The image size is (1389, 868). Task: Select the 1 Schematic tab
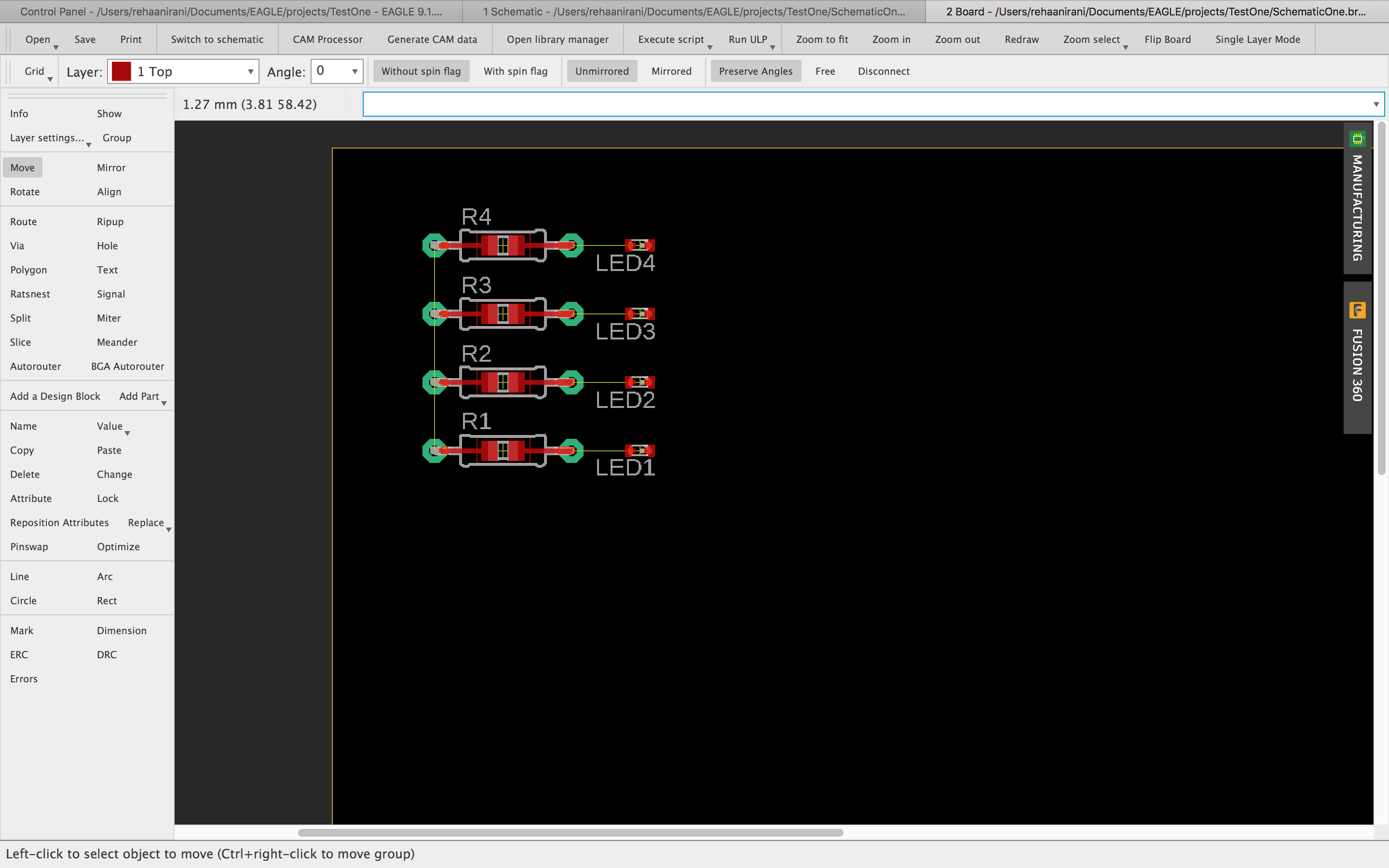click(x=694, y=10)
